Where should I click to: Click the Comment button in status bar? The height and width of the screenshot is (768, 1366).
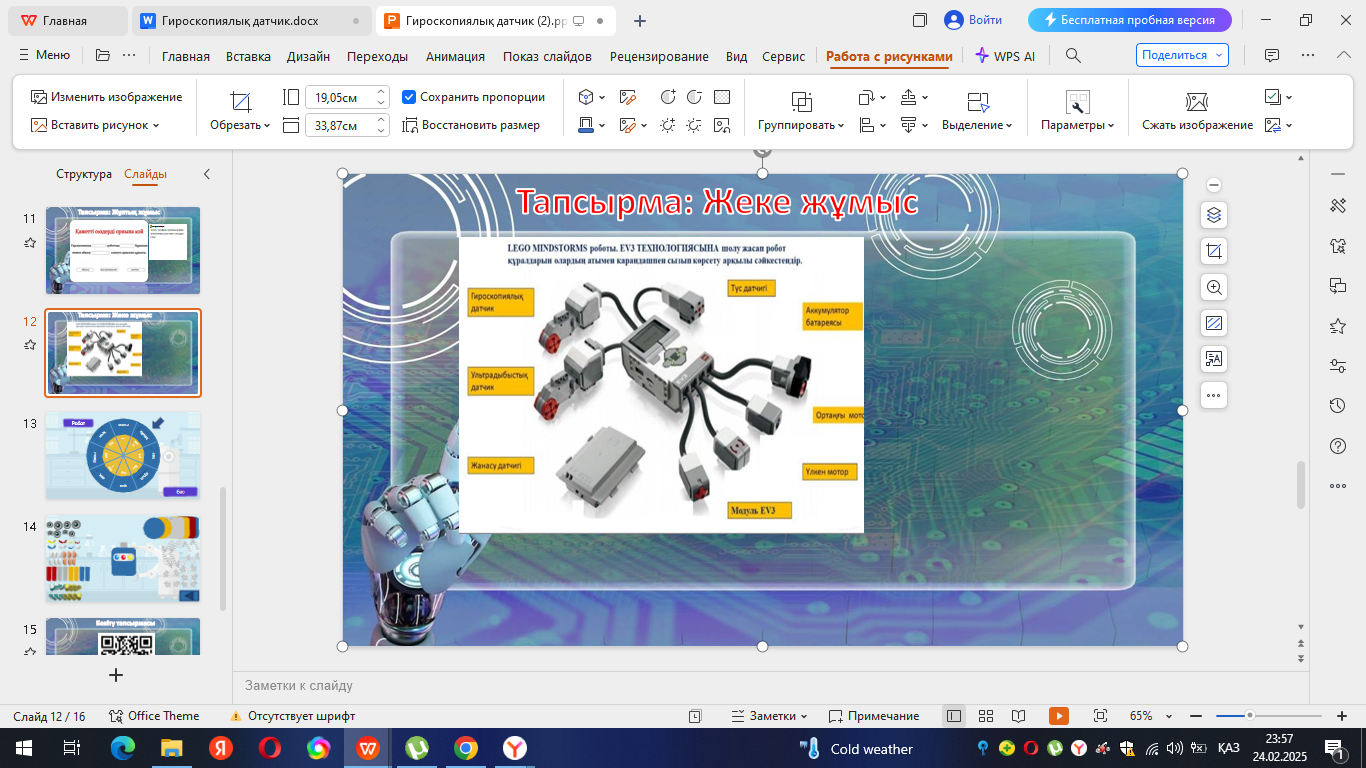[x=873, y=716]
